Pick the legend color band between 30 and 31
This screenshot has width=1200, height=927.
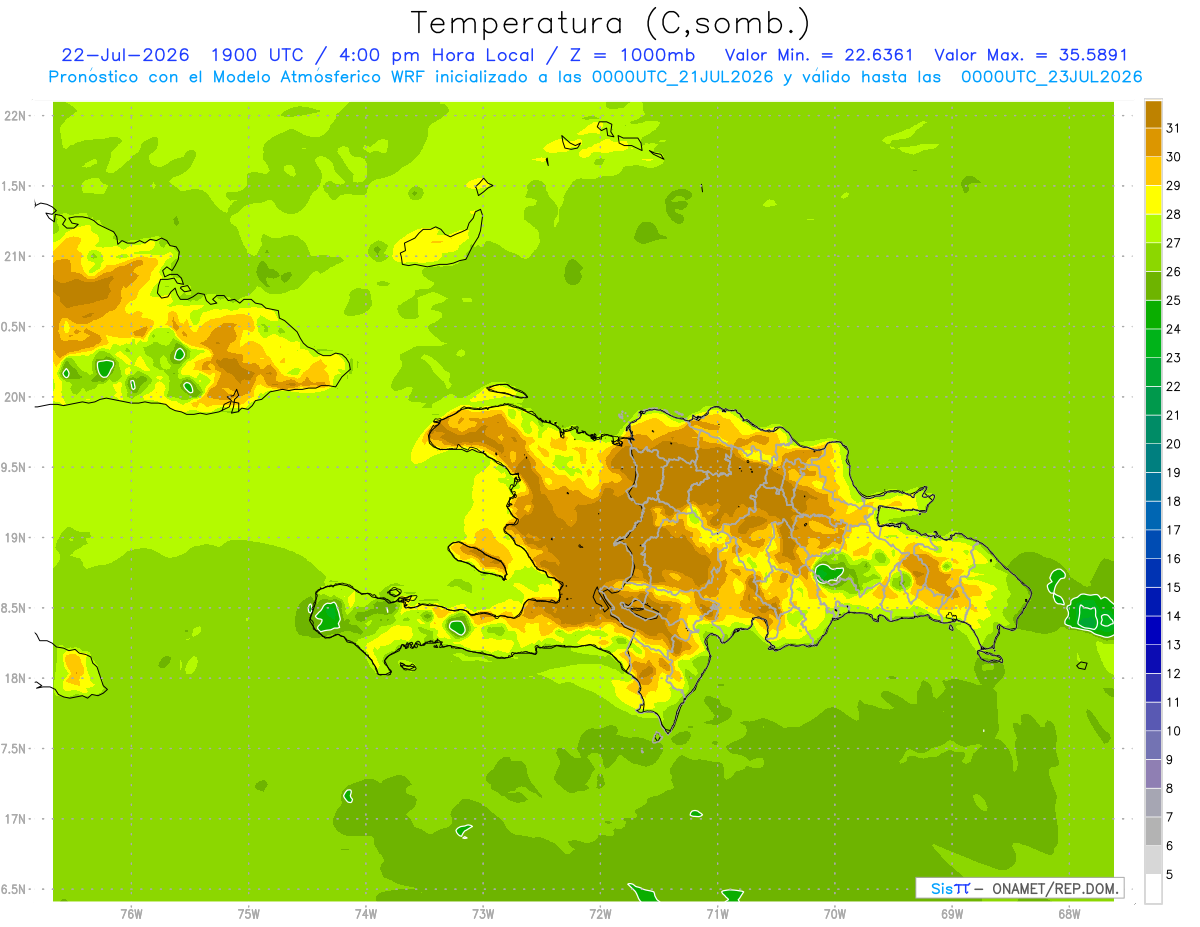pyautogui.click(x=1153, y=143)
